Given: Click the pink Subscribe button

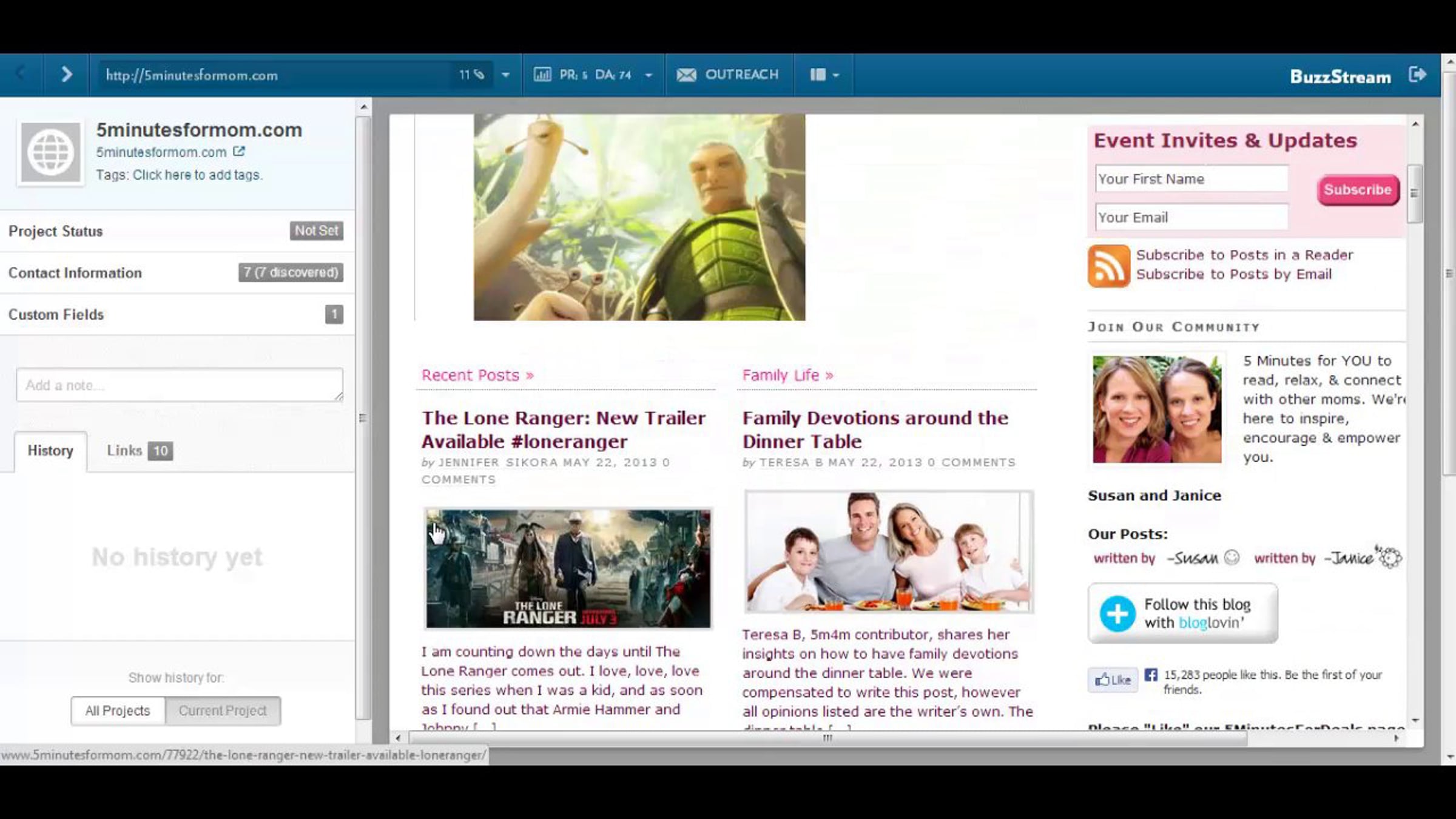Looking at the screenshot, I should (1358, 190).
